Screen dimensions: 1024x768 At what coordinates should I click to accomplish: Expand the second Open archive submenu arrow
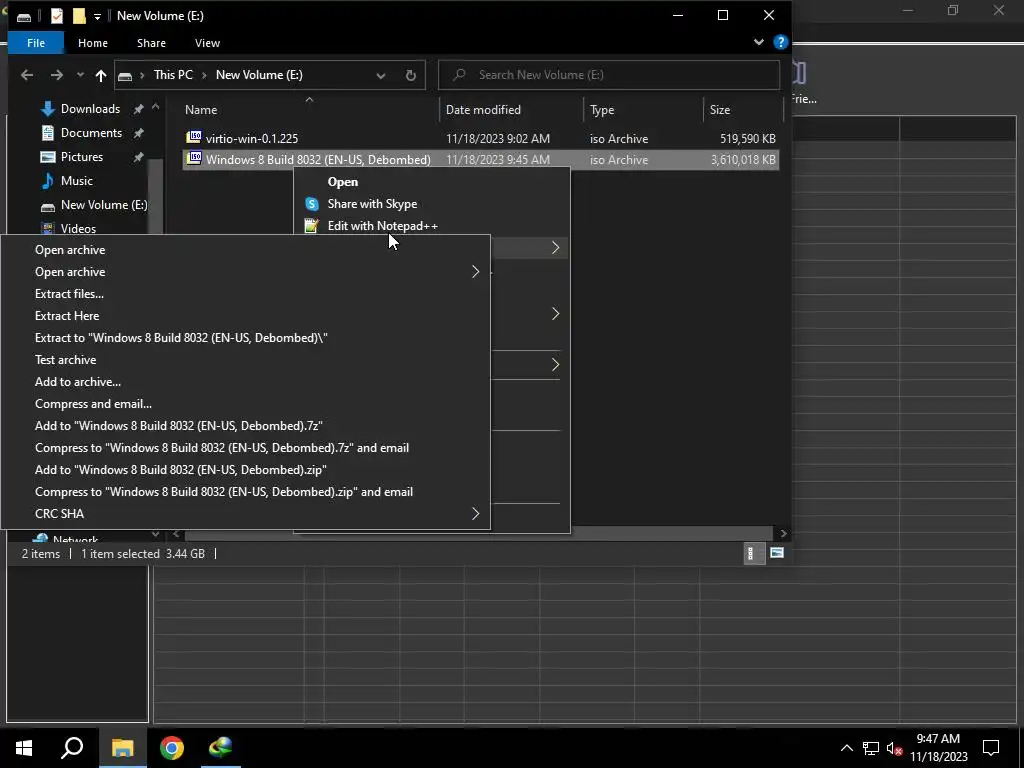(475, 272)
